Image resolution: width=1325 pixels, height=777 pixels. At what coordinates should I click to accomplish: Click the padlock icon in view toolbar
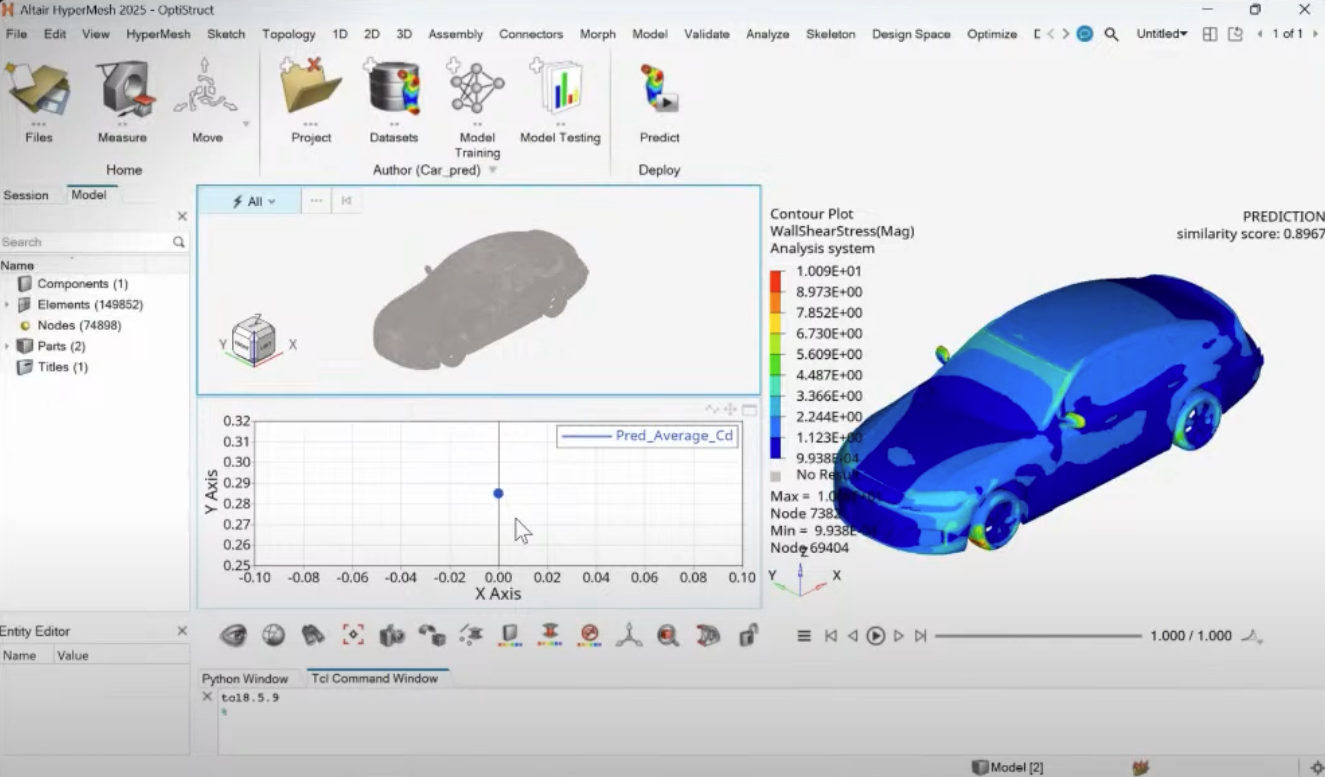click(747, 635)
